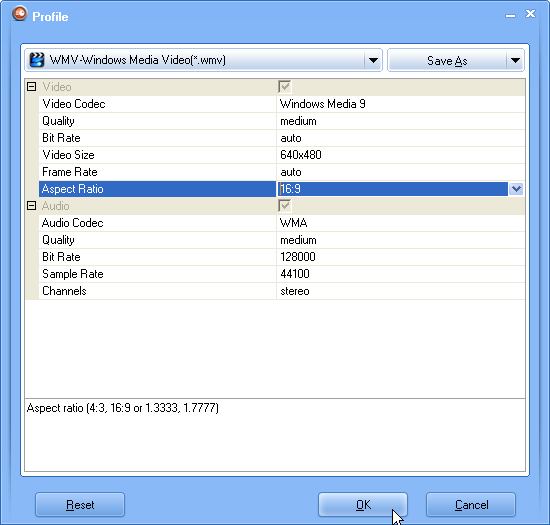Close the Profile window

(530, 14)
